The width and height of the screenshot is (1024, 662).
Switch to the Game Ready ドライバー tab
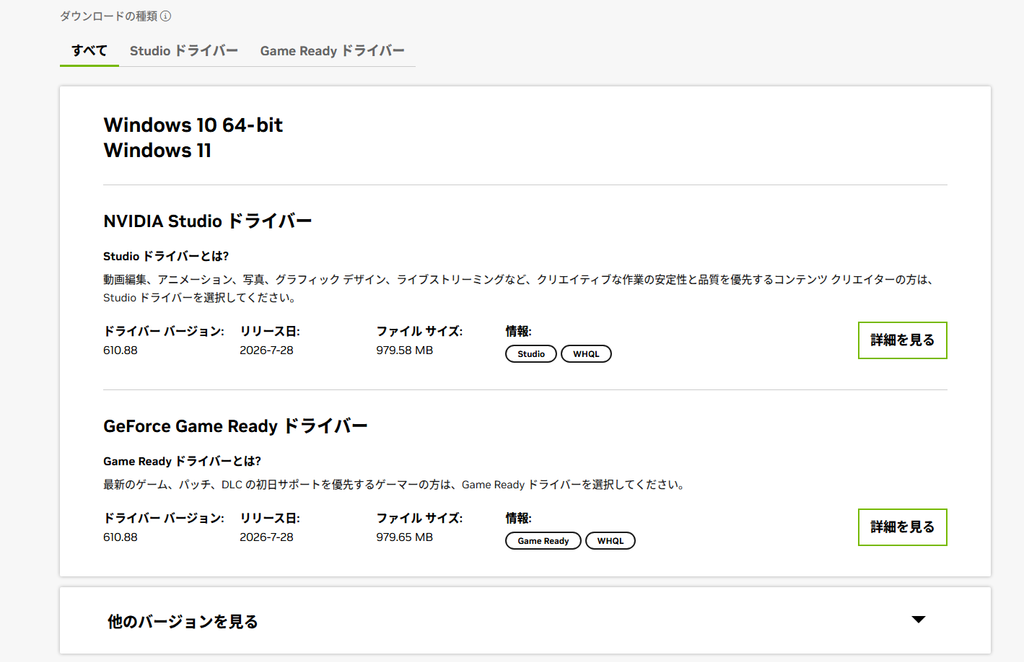coord(332,51)
